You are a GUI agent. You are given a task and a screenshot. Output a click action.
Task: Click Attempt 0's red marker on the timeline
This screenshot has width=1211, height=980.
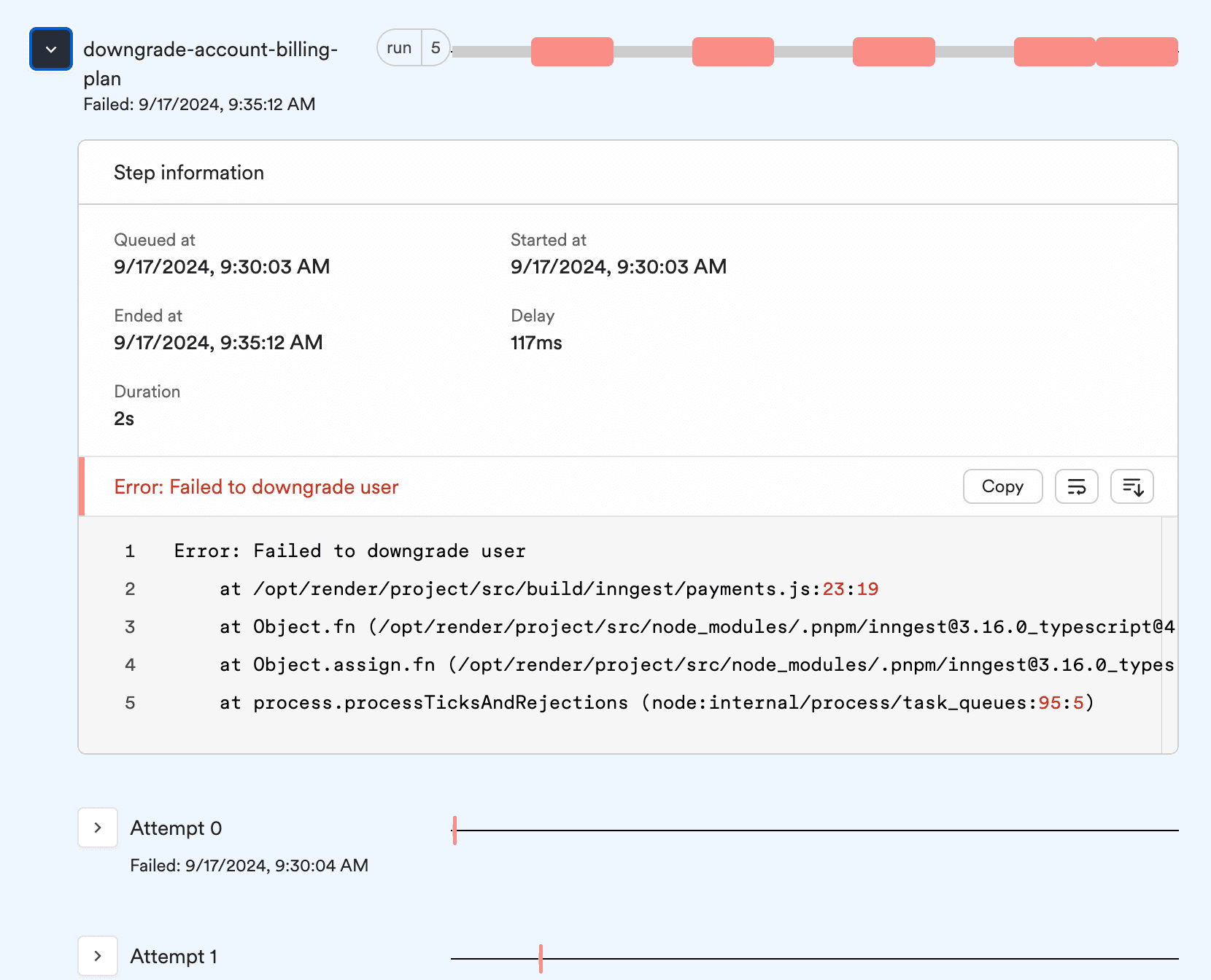pyautogui.click(x=455, y=828)
